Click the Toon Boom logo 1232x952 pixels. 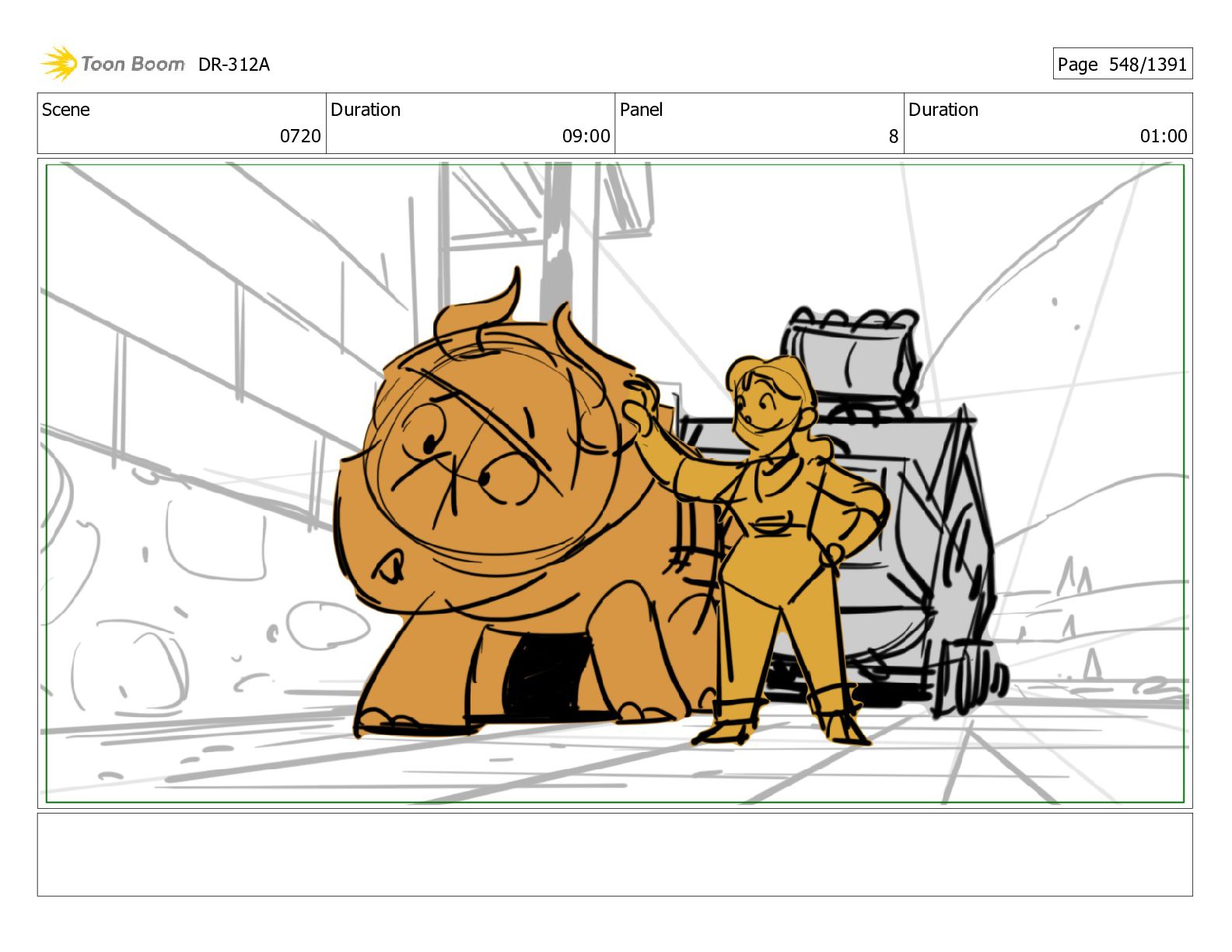coord(113,64)
